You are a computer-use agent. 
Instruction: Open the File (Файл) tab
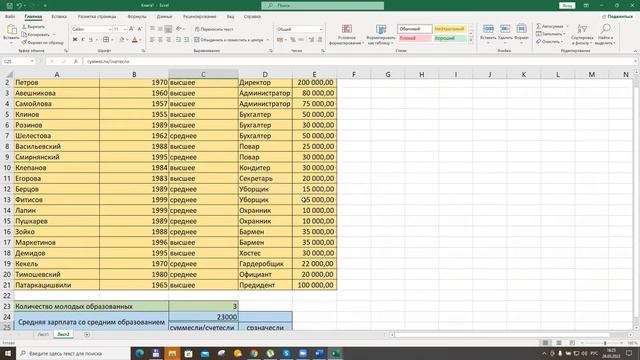click(x=10, y=17)
